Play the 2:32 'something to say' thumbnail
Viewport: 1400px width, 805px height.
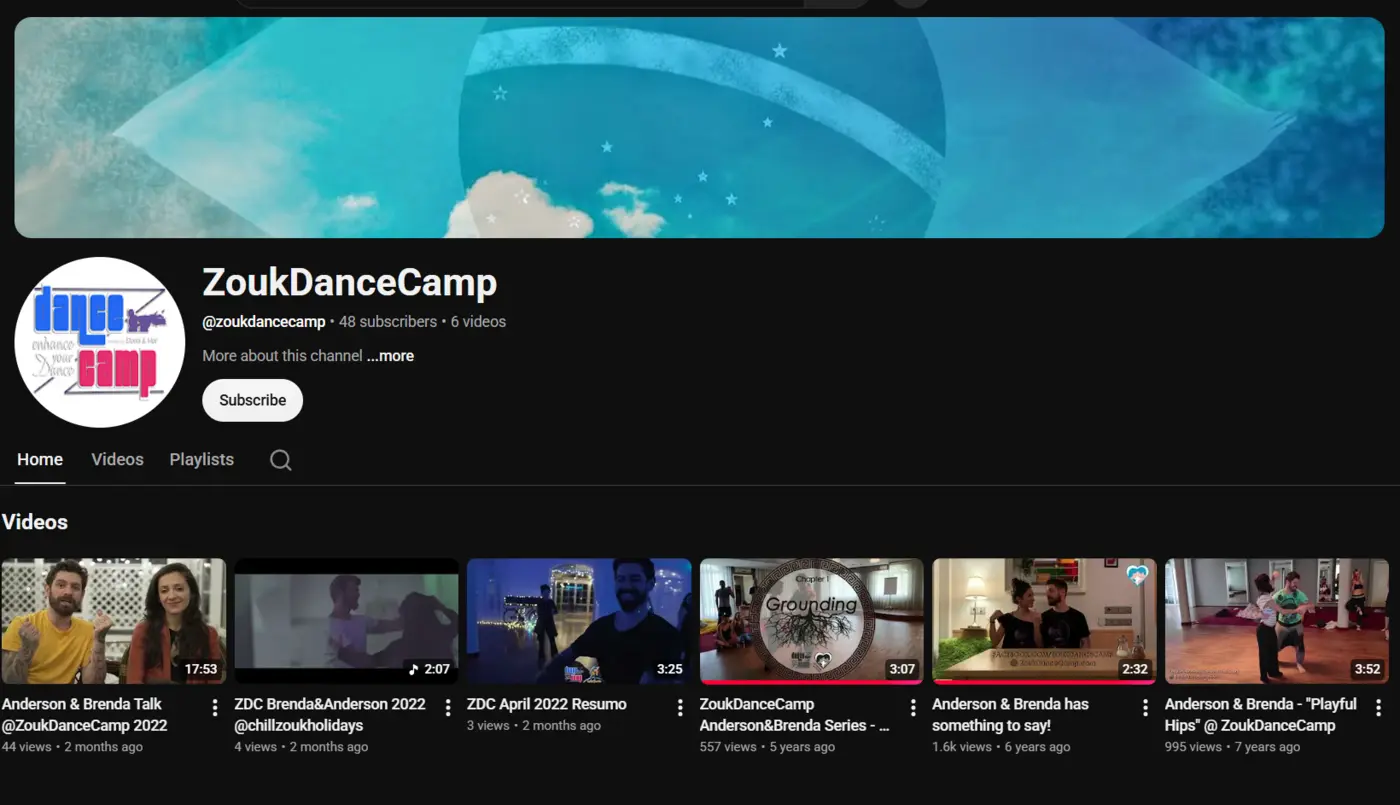coord(1044,621)
